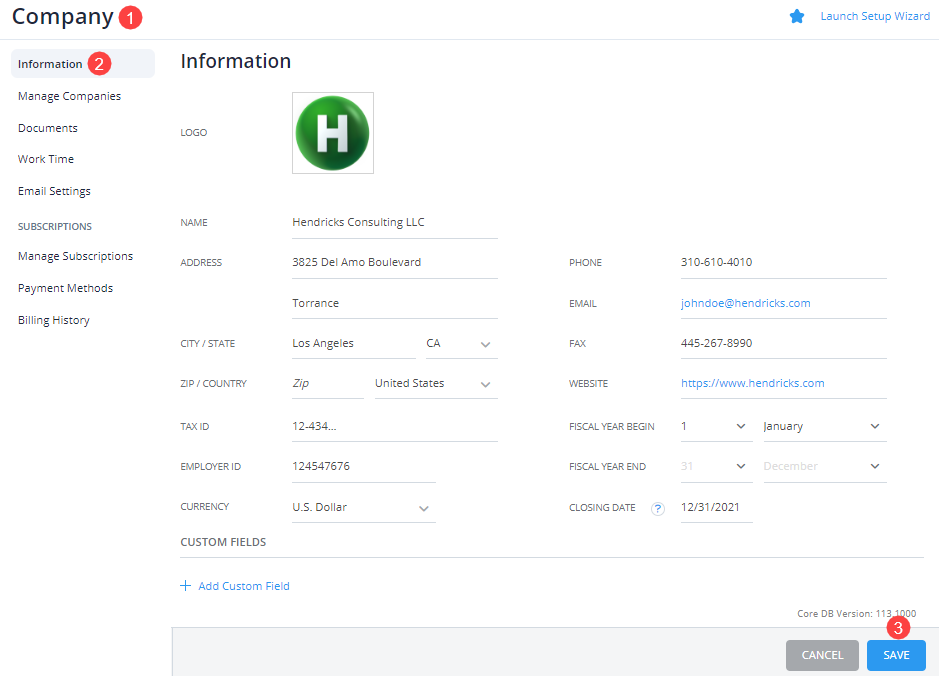Click the second address line field Torrance
The image size is (939, 676).
tap(395, 304)
